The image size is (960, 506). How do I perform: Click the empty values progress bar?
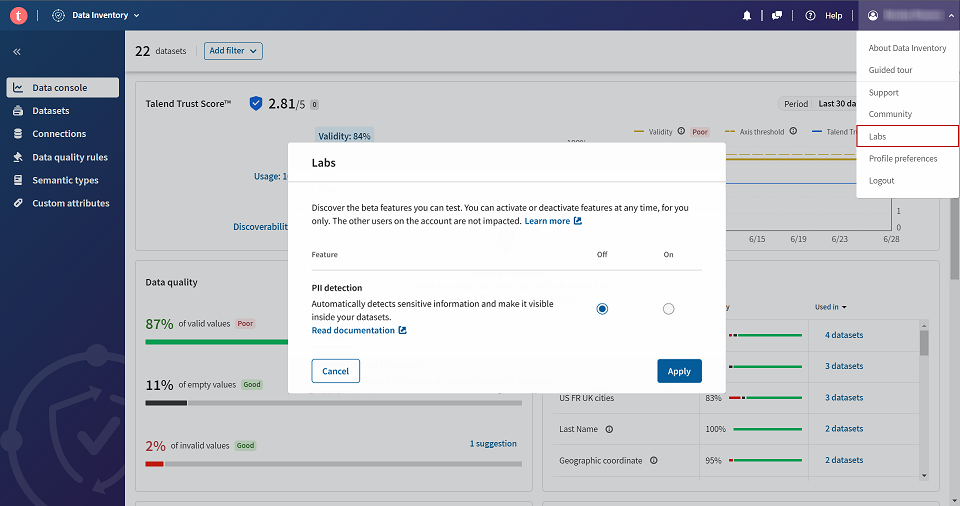(334, 403)
